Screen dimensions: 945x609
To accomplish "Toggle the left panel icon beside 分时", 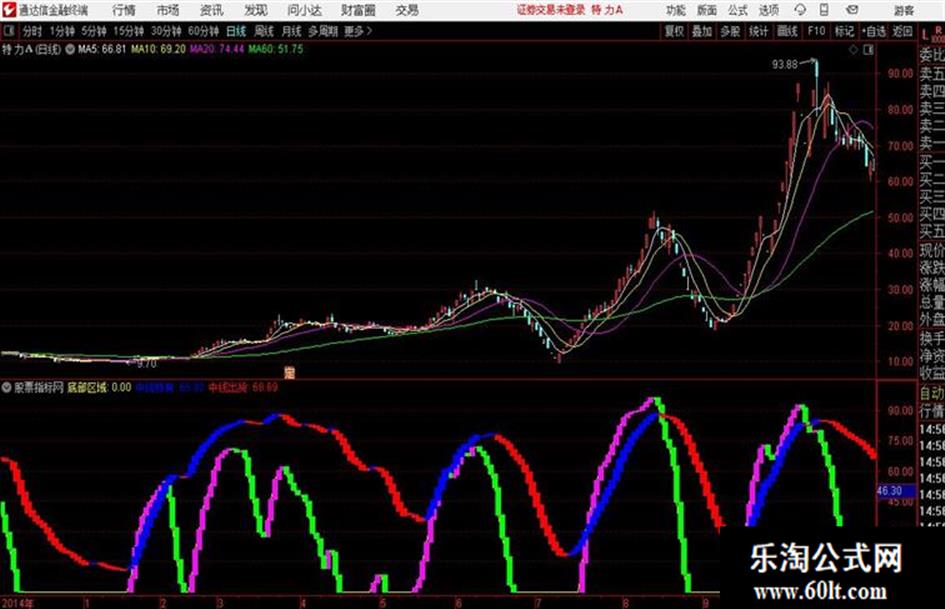I will coord(8,31).
